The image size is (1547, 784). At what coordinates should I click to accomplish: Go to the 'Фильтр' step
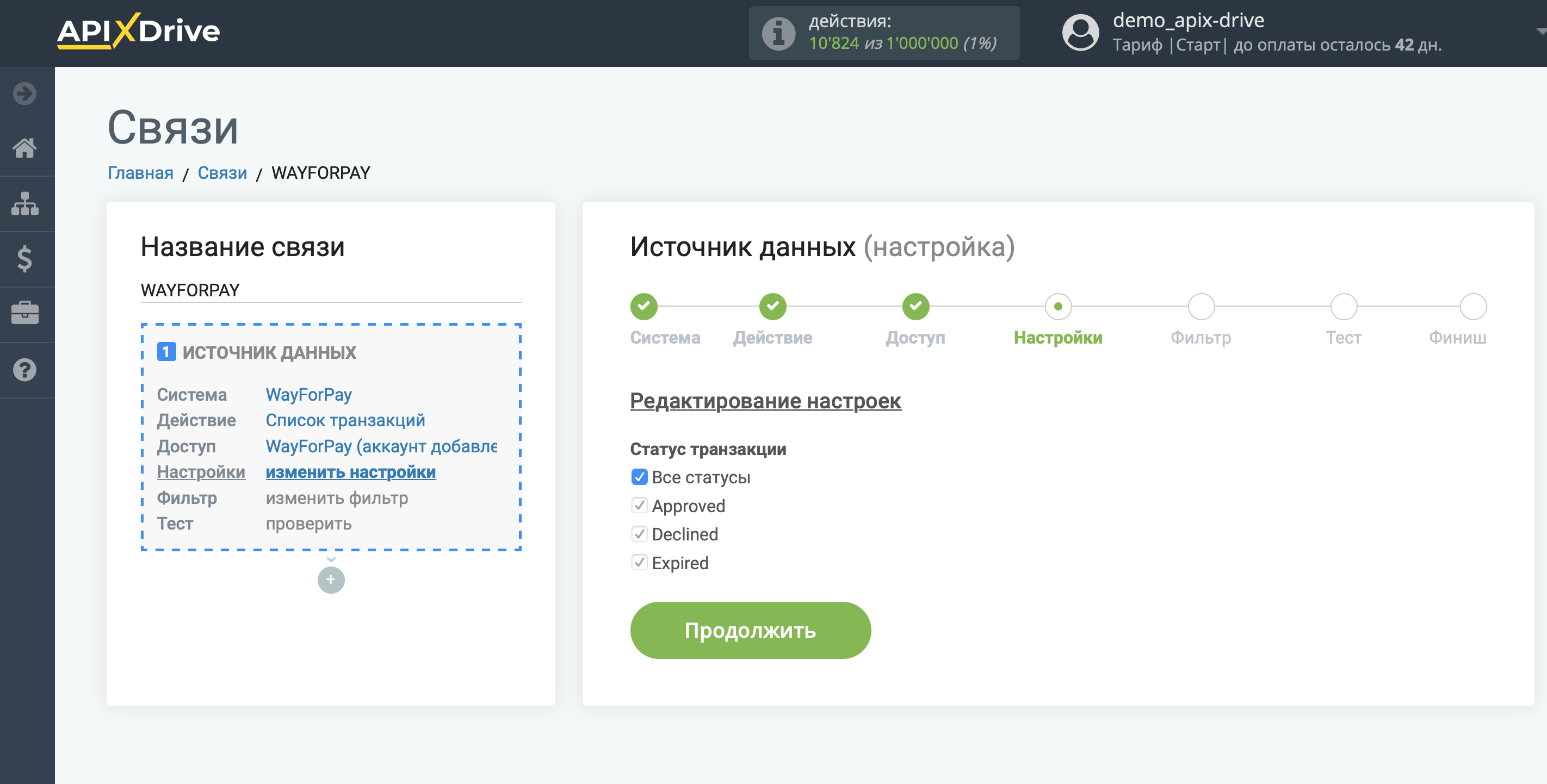1201,307
